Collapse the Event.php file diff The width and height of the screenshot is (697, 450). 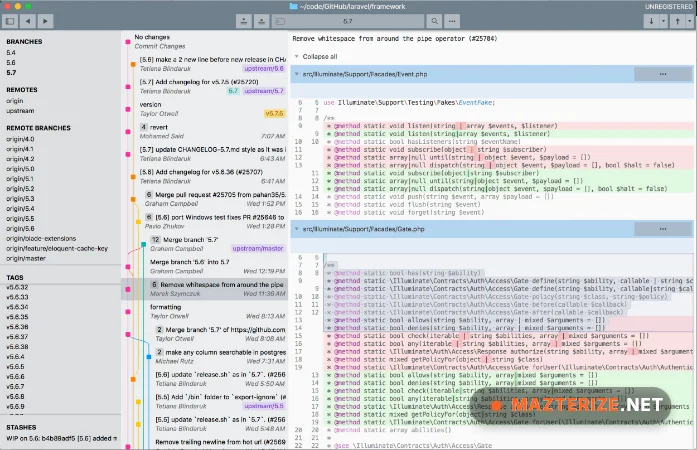[x=296, y=74]
